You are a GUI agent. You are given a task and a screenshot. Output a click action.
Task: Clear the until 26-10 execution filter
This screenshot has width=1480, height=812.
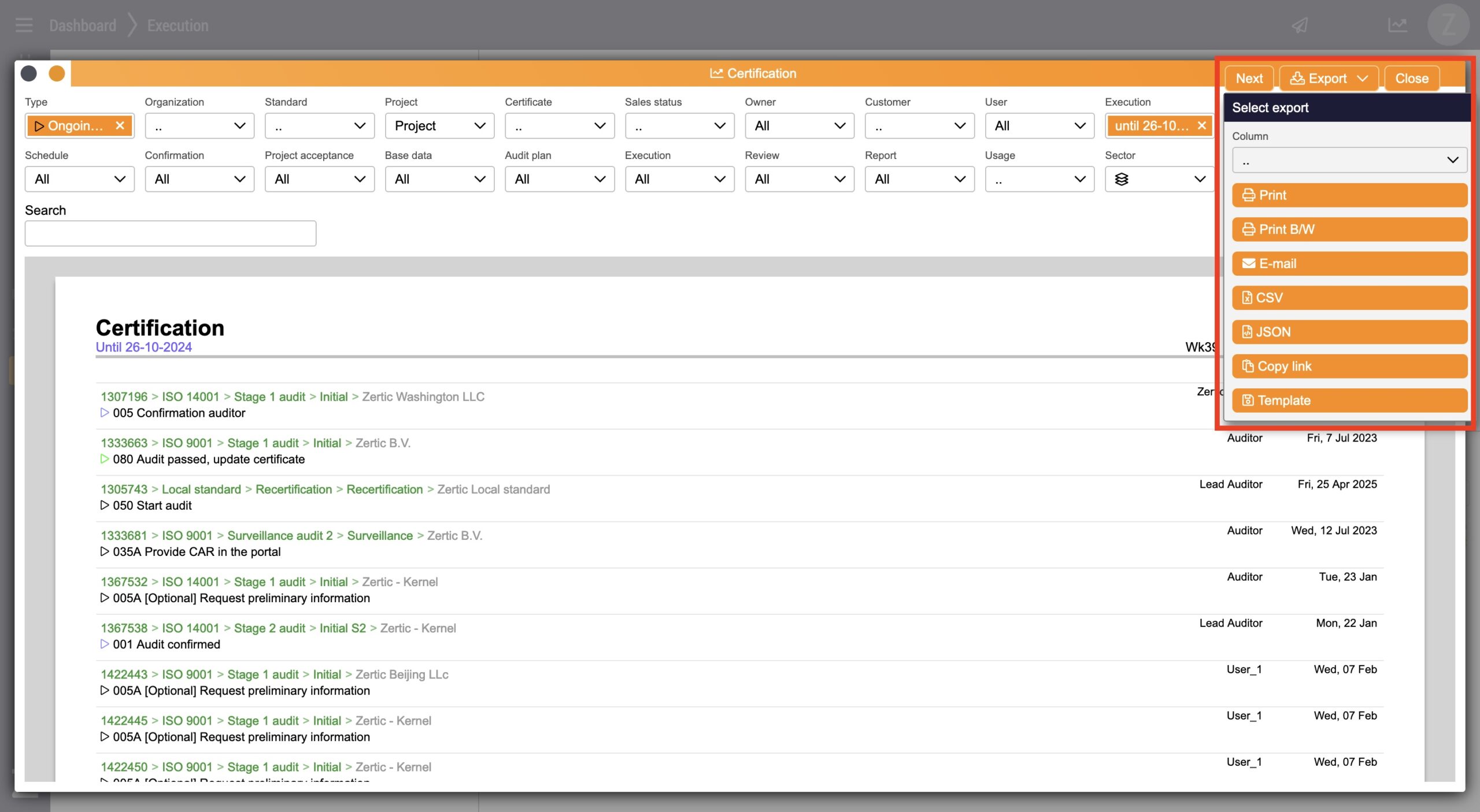coord(1201,125)
